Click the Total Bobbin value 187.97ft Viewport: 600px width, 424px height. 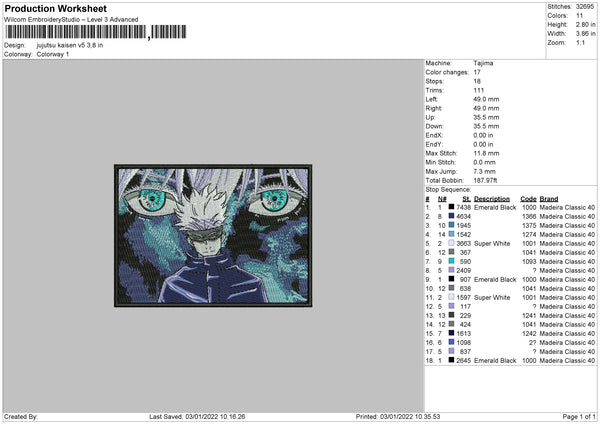click(485, 180)
